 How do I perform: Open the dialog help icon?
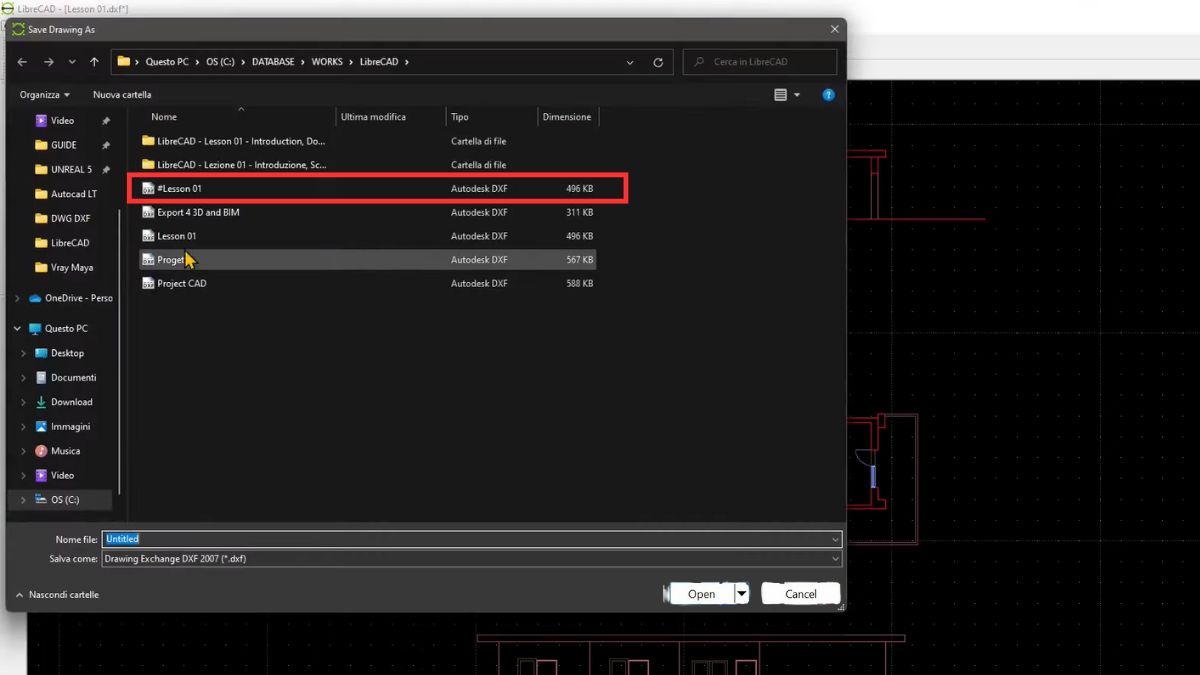pos(828,95)
